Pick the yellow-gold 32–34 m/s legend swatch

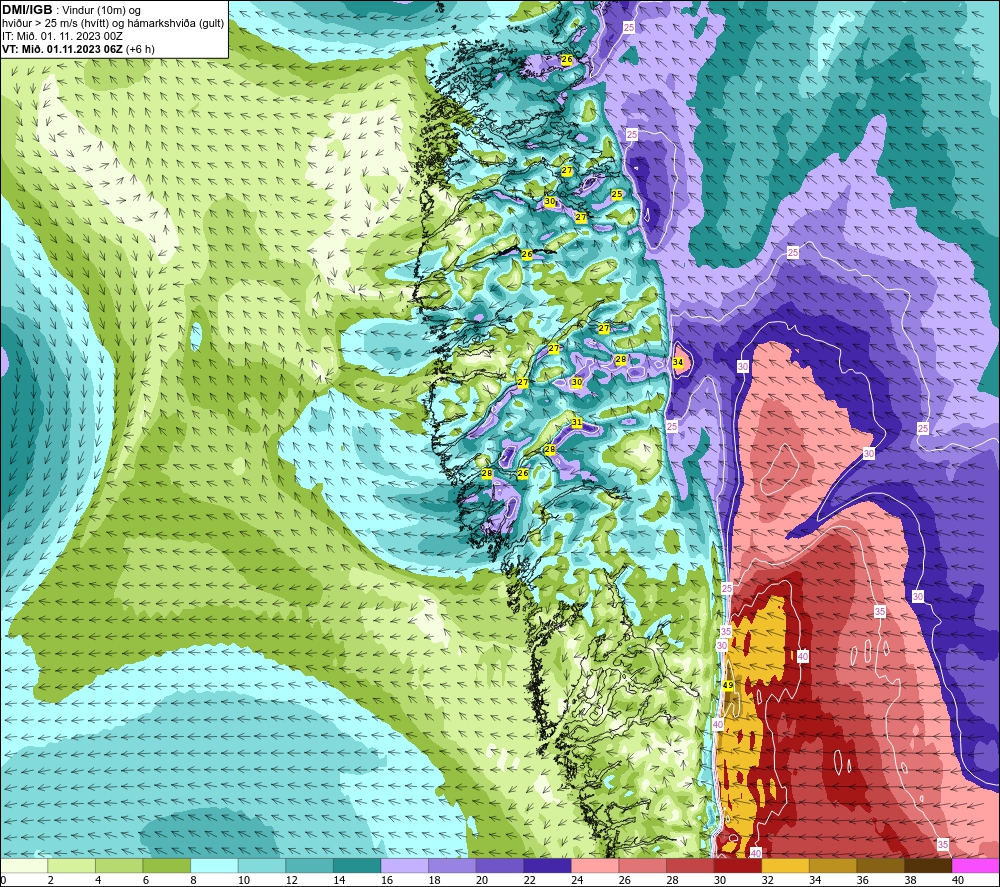785,866
